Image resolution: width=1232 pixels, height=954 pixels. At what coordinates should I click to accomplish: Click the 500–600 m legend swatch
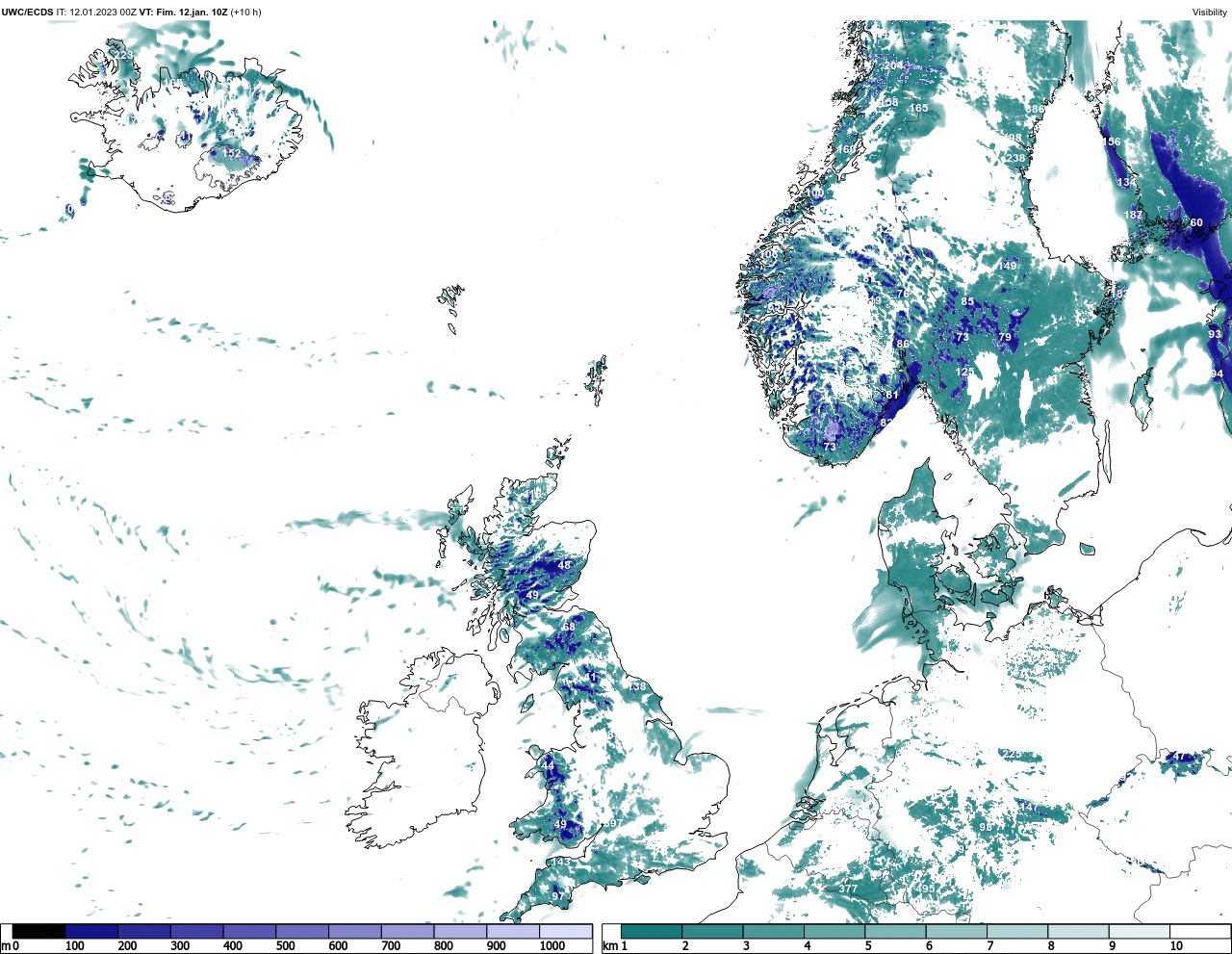(302, 932)
